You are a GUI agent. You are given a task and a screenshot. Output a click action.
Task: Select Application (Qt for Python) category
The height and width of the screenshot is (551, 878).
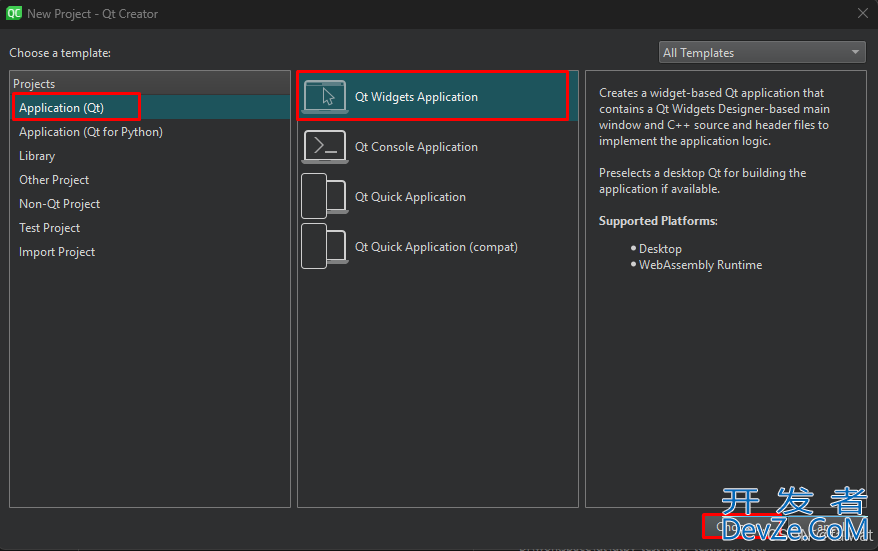[x=151, y=132]
